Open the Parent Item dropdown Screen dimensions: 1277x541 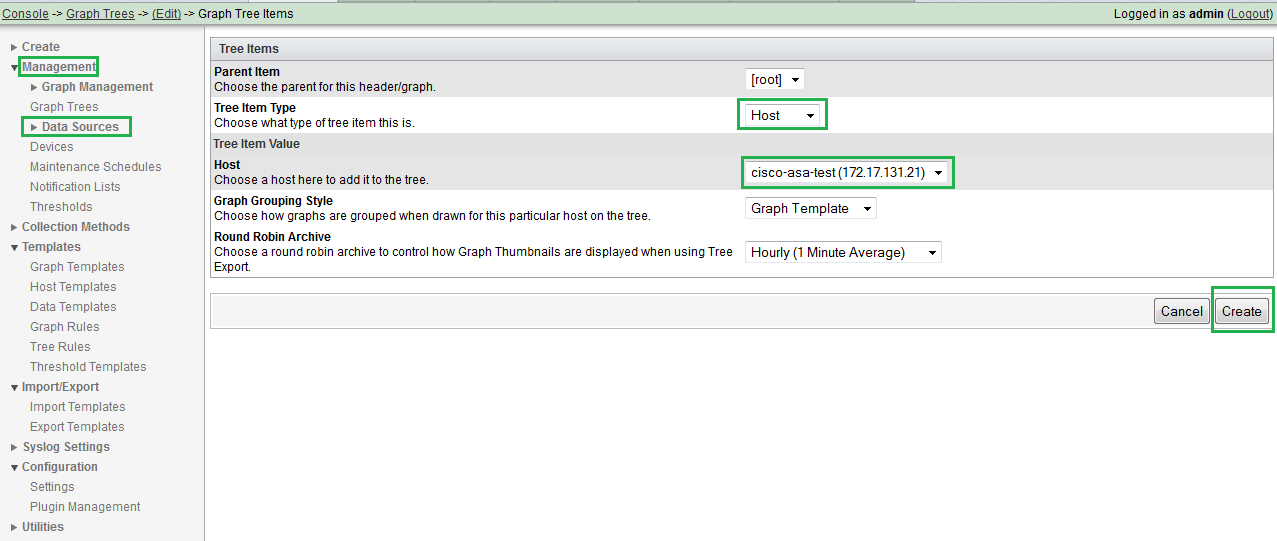775,79
